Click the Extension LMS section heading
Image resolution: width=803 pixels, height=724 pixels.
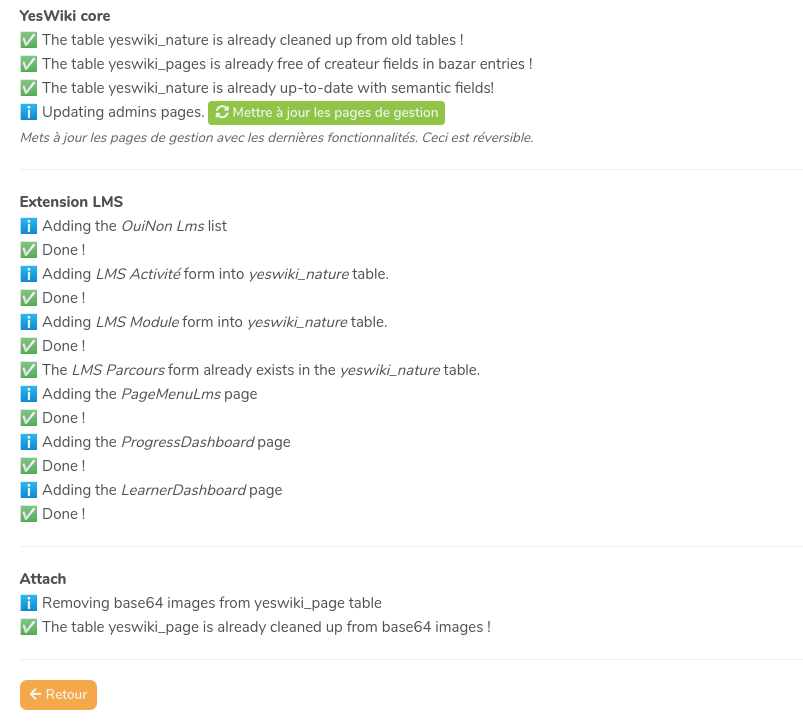pyautogui.click(x=71, y=202)
